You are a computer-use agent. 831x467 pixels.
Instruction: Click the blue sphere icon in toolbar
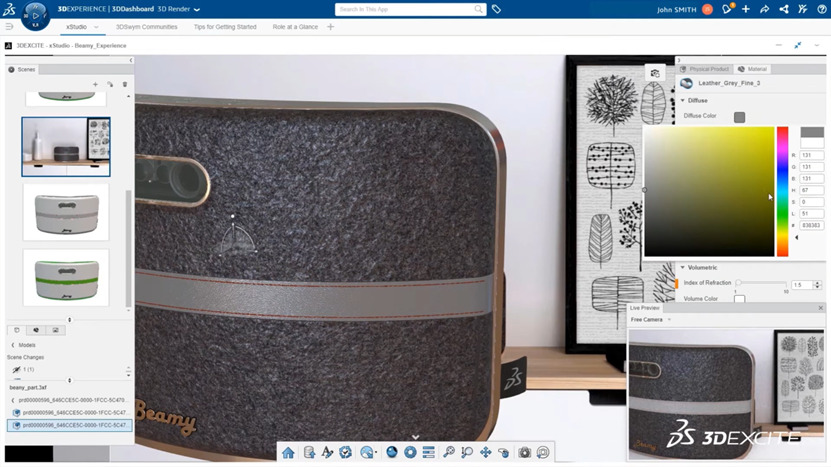tap(392, 452)
